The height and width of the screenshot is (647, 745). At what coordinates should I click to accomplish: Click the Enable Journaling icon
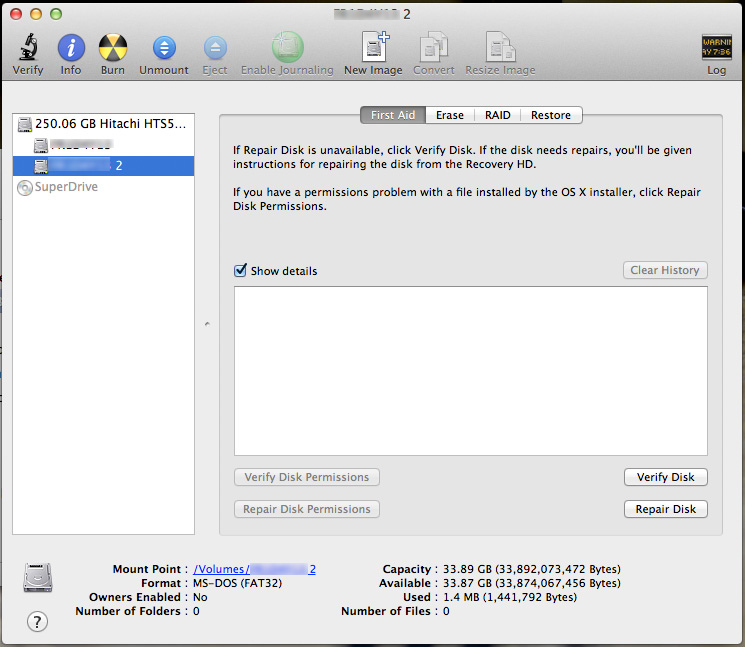[287, 47]
